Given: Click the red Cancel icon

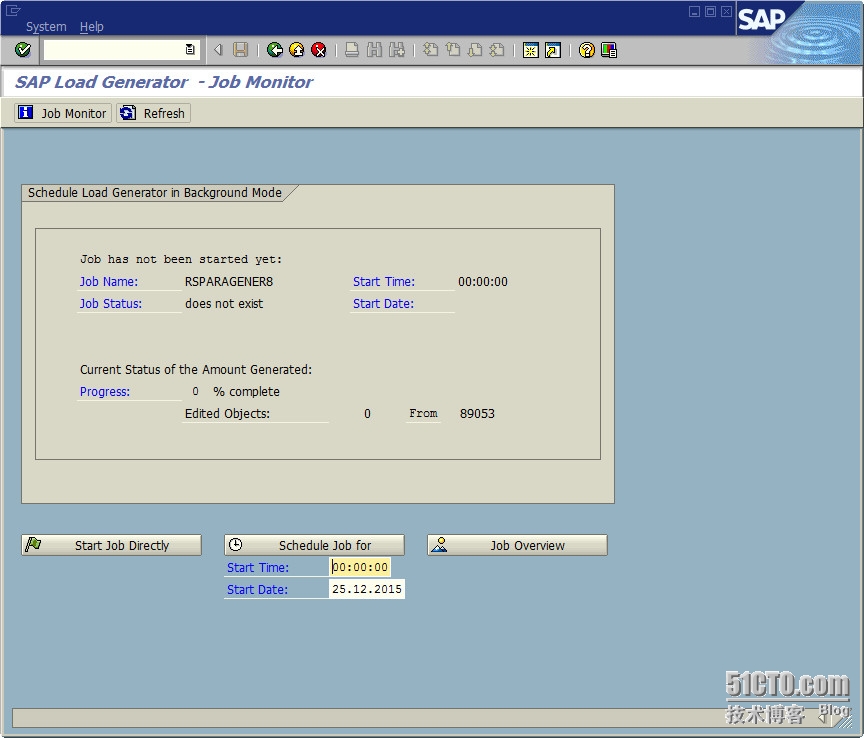Looking at the screenshot, I should (318, 50).
